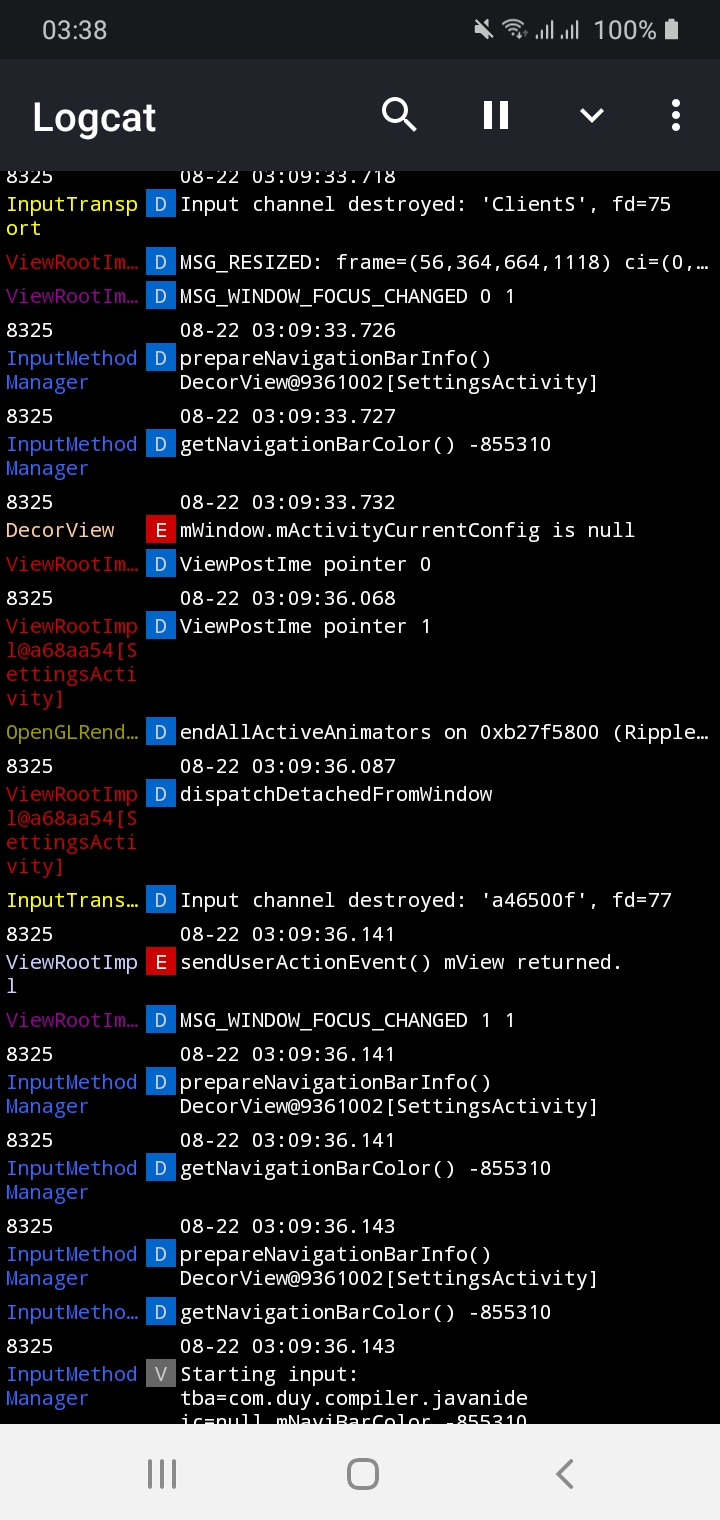The height and width of the screenshot is (1520, 720).
Task: Select the gray V badge on Starting input line
Action: coord(160,1373)
